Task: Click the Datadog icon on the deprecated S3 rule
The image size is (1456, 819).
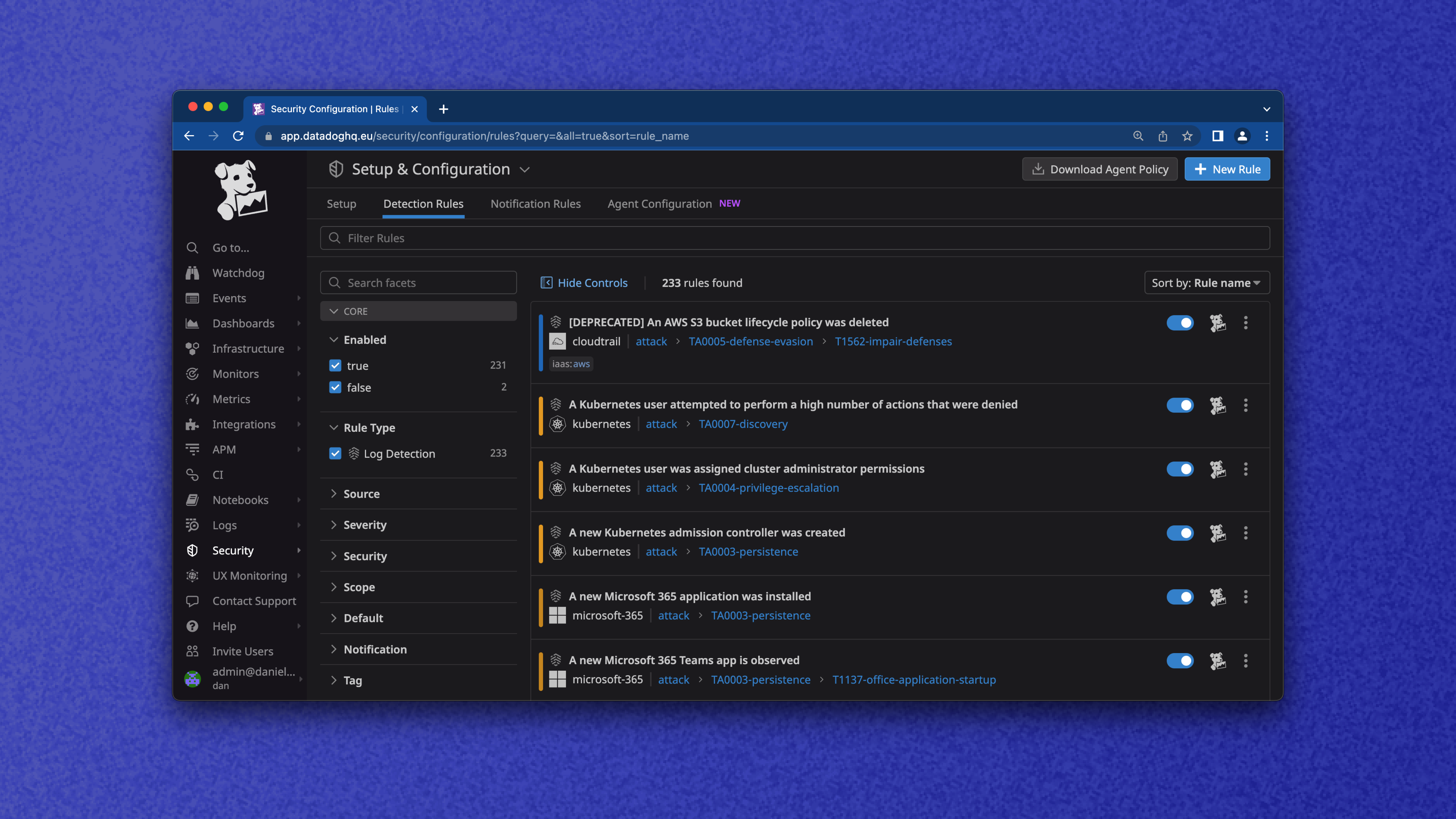Action: click(x=1217, y=323)
